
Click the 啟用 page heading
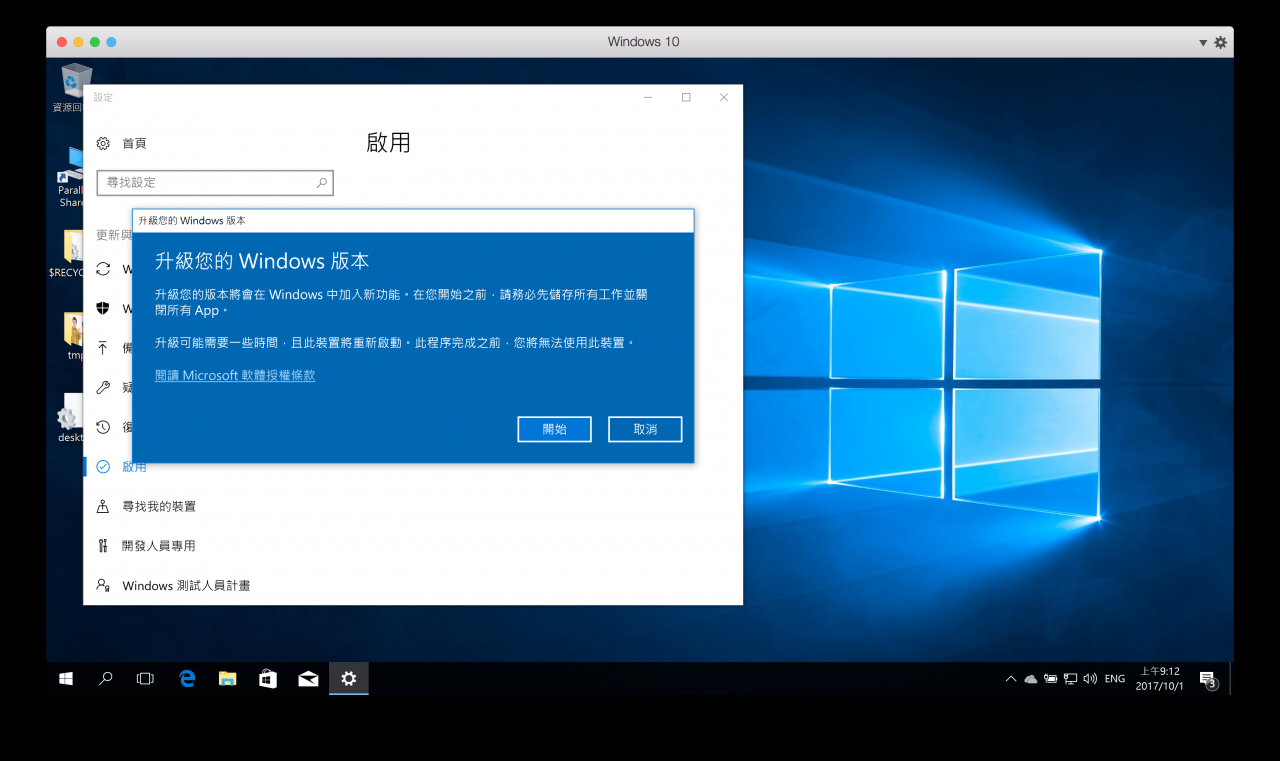point(388,143)
